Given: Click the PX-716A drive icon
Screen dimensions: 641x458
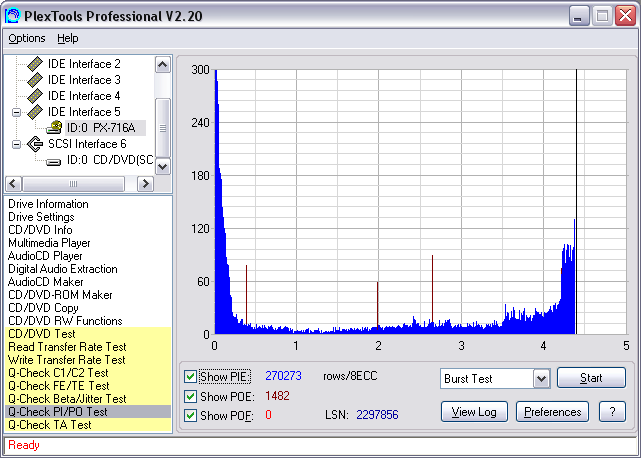Looking at the screenshot, I should click(54, 128).
